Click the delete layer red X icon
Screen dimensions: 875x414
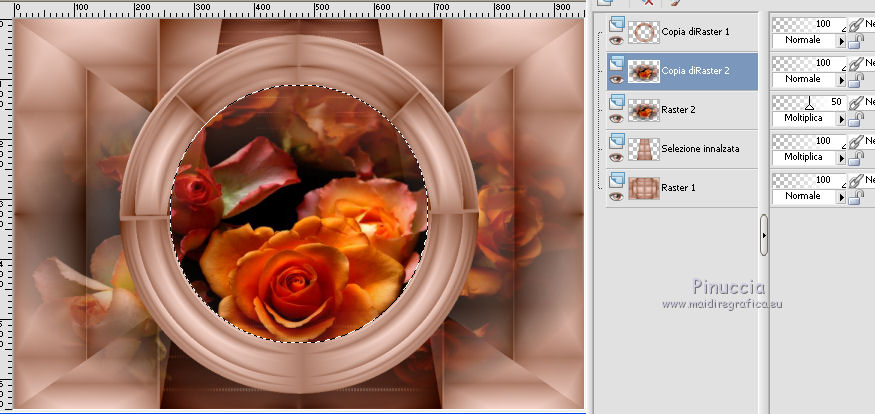coord(647,3)
